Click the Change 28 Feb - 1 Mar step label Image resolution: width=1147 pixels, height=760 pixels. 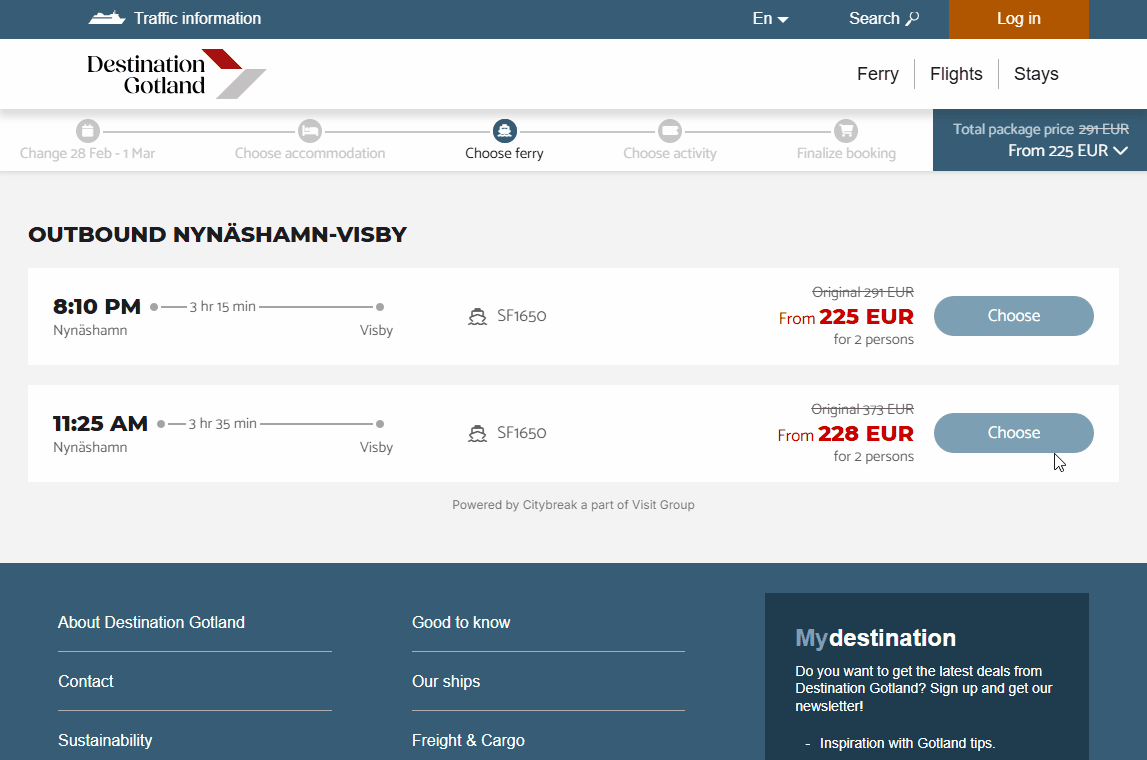coord(87,153)
